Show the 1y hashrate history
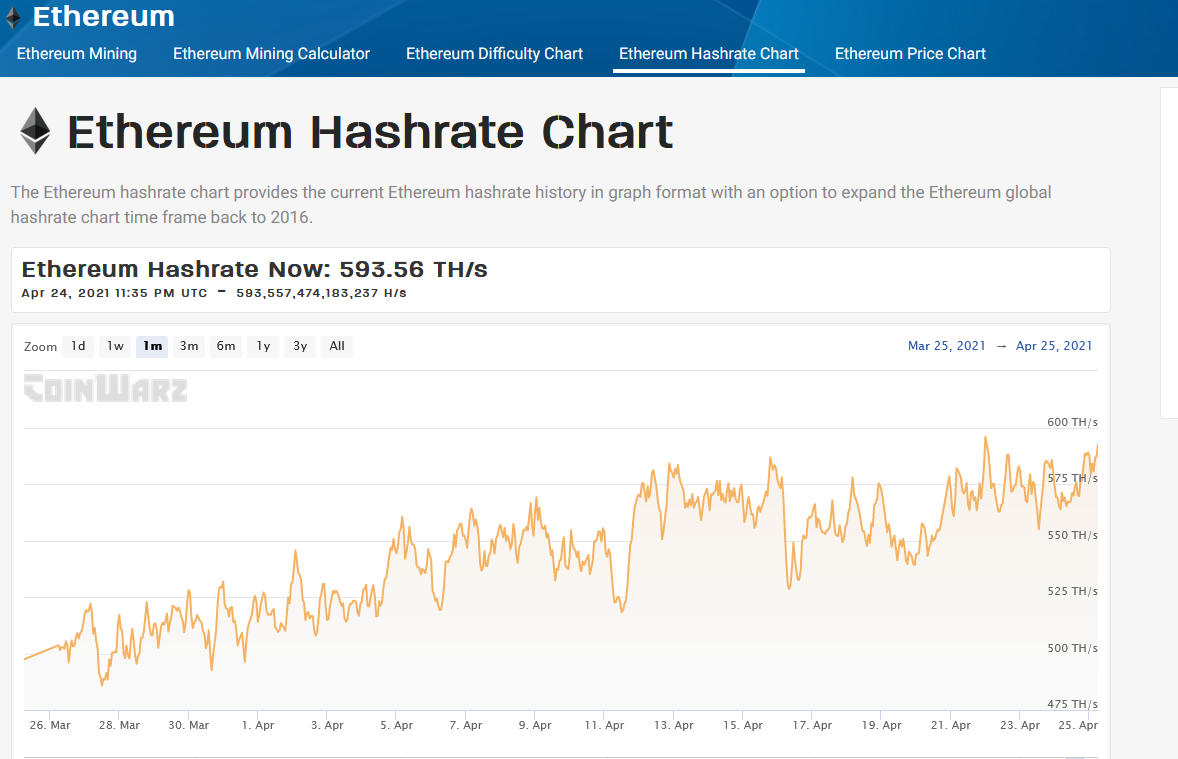This screenshot has height=759, width=1178. click(x=263, y=346)
